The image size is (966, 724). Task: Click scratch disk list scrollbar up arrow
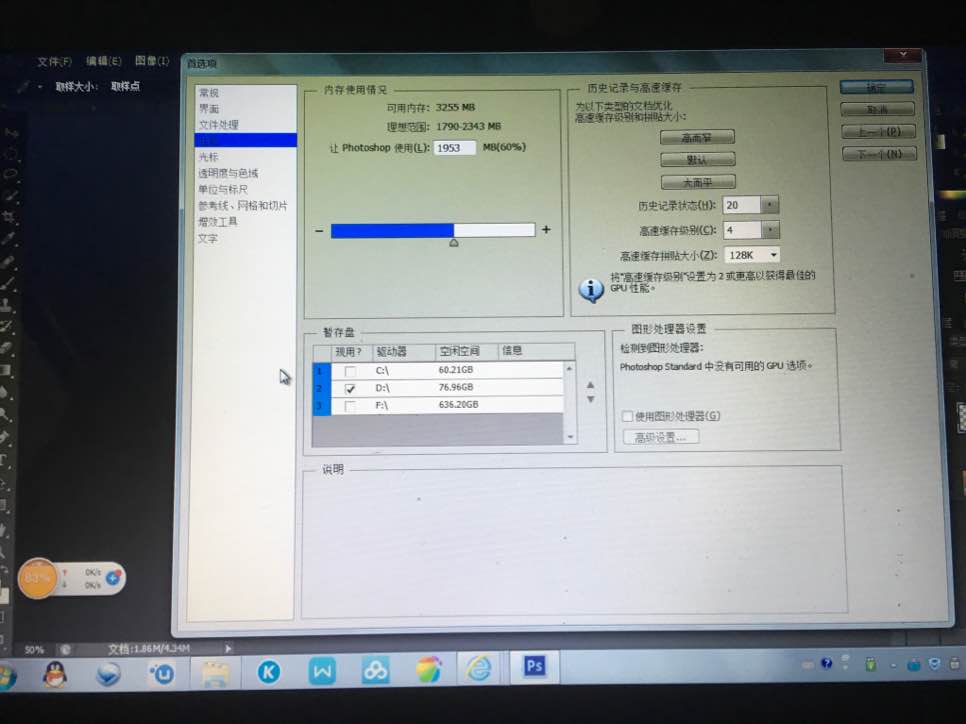[x=569, y=368]
